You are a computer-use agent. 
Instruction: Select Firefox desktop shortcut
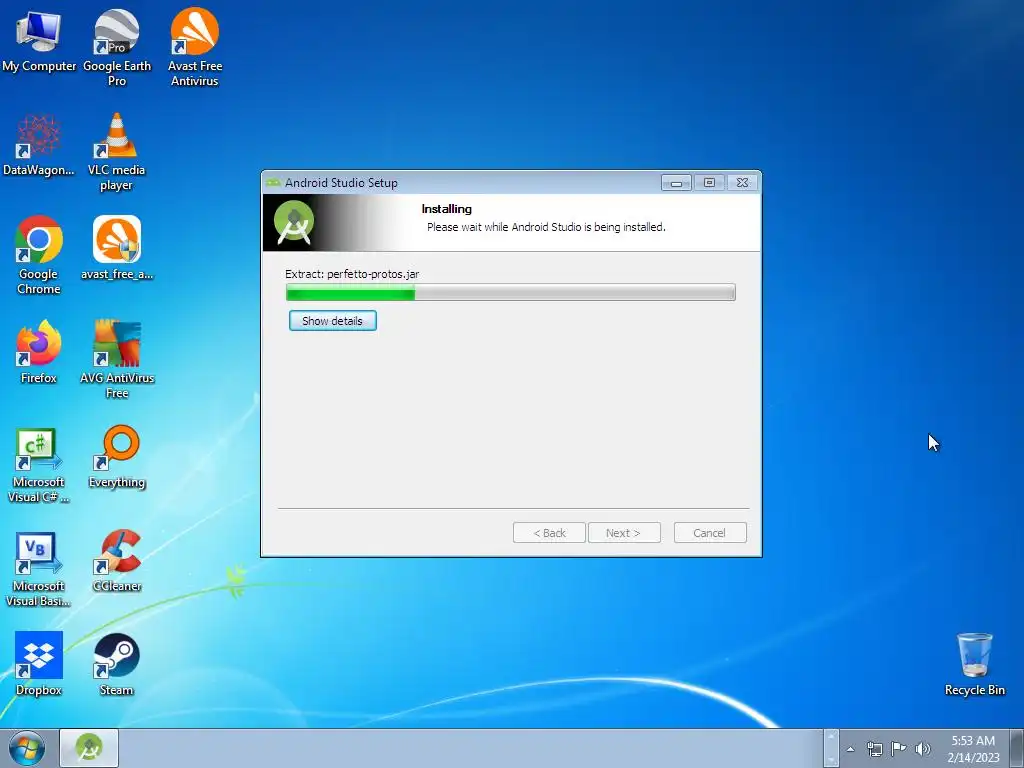pos(39,352)
